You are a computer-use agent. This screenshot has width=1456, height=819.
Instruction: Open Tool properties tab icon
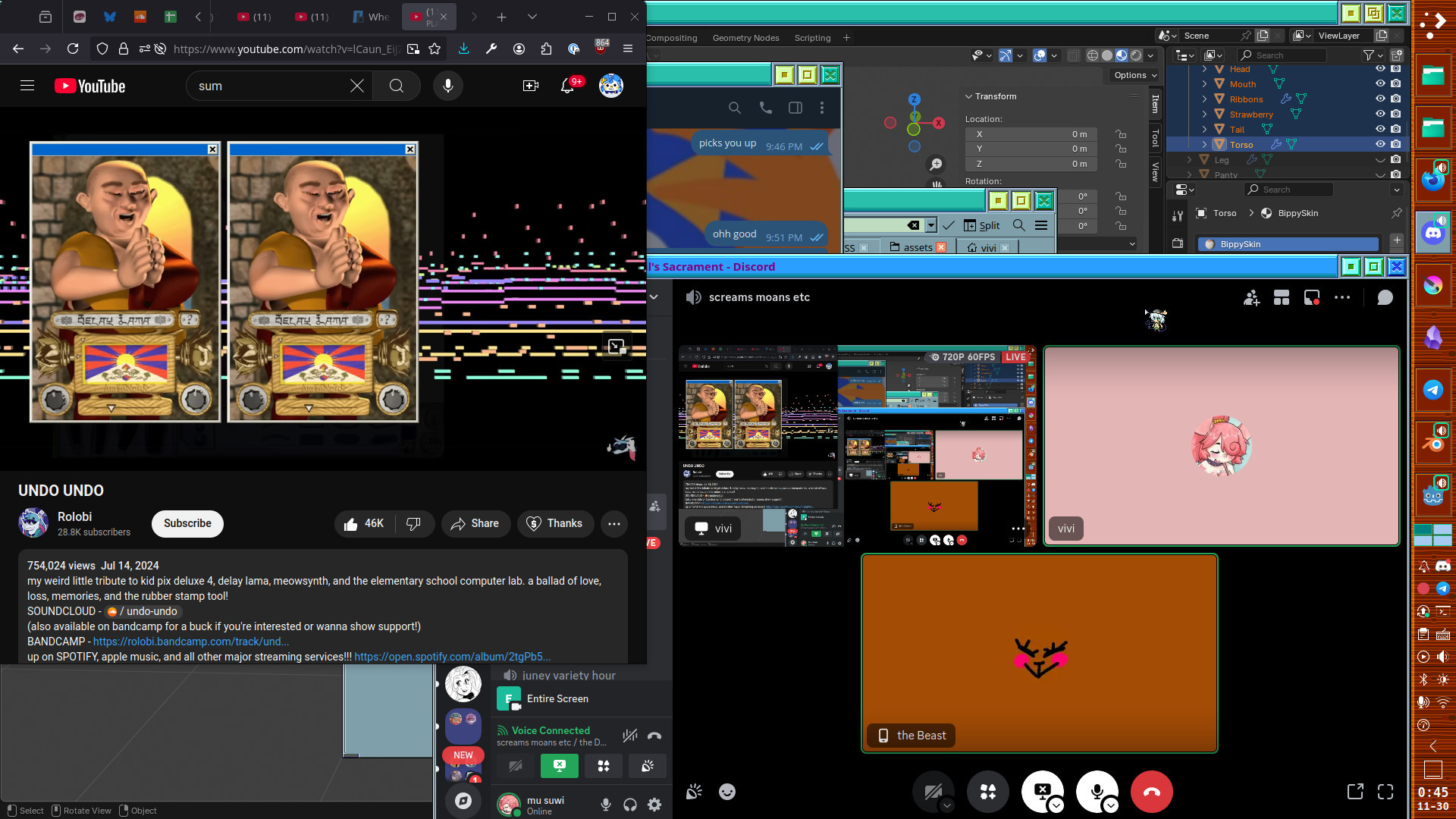(x=1178, y=216)
